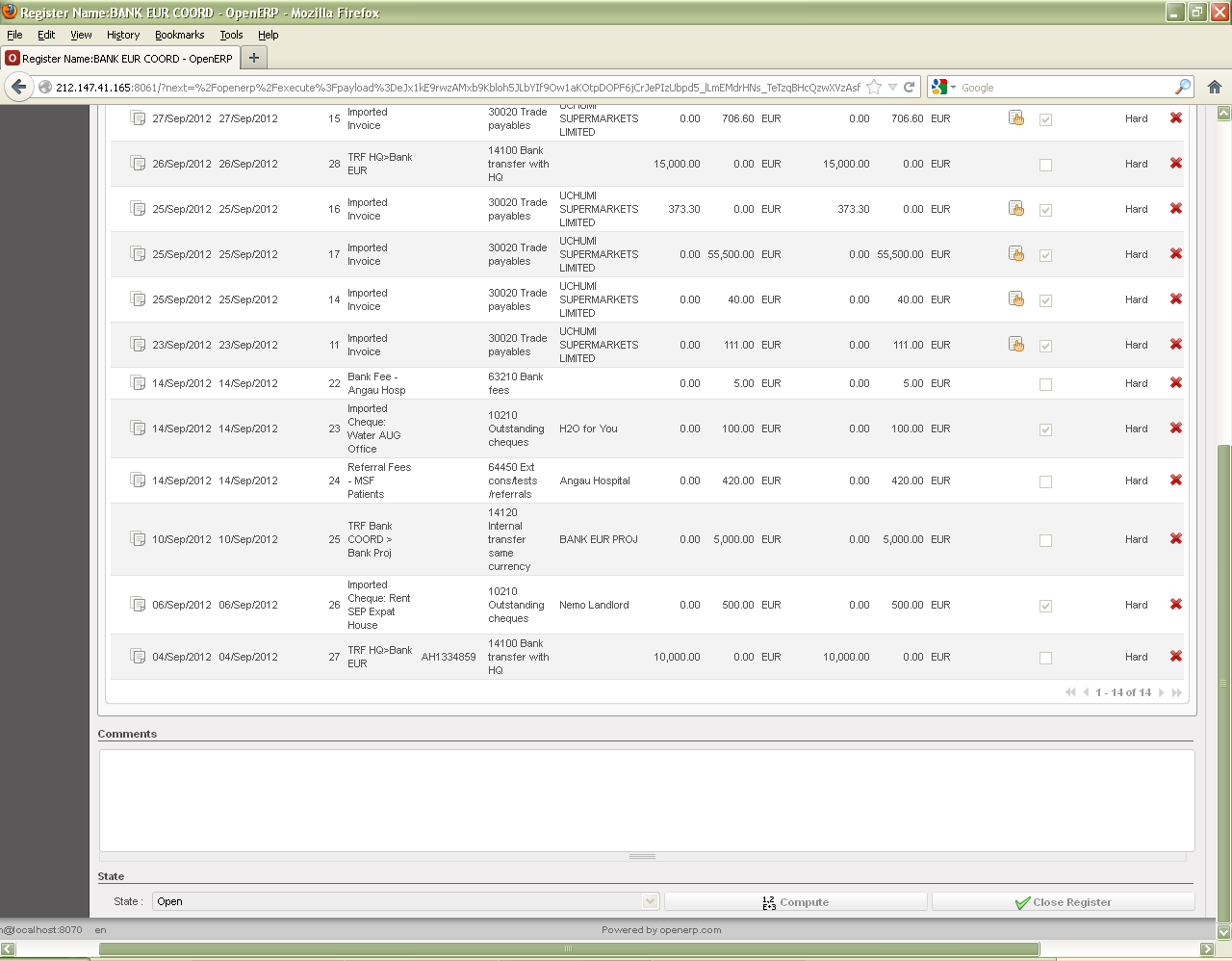Open edit icon for Referral Fees line
The image size is (1232, 961).
point(138,480)
